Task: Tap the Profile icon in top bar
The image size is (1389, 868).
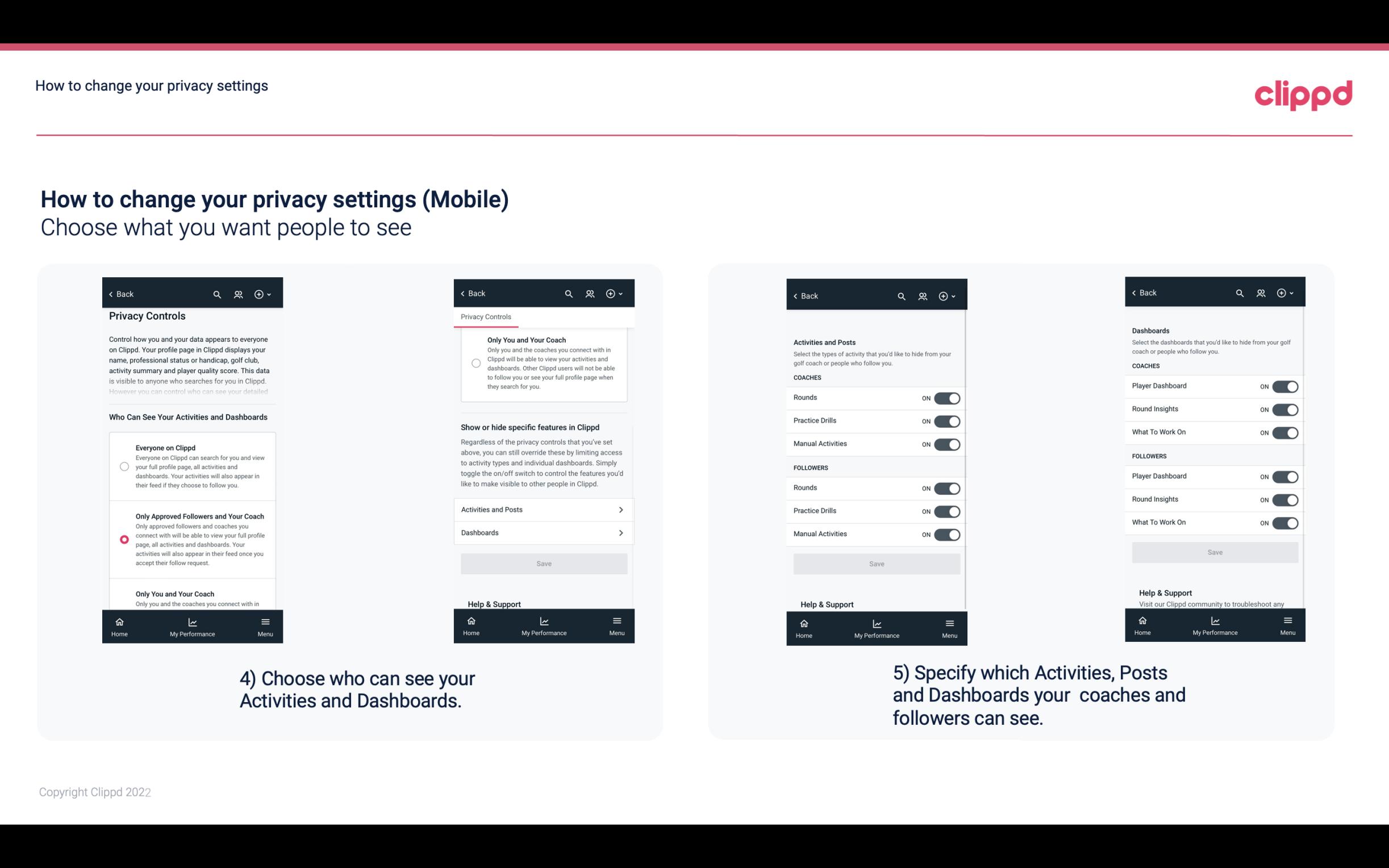Action: point(237,294)
